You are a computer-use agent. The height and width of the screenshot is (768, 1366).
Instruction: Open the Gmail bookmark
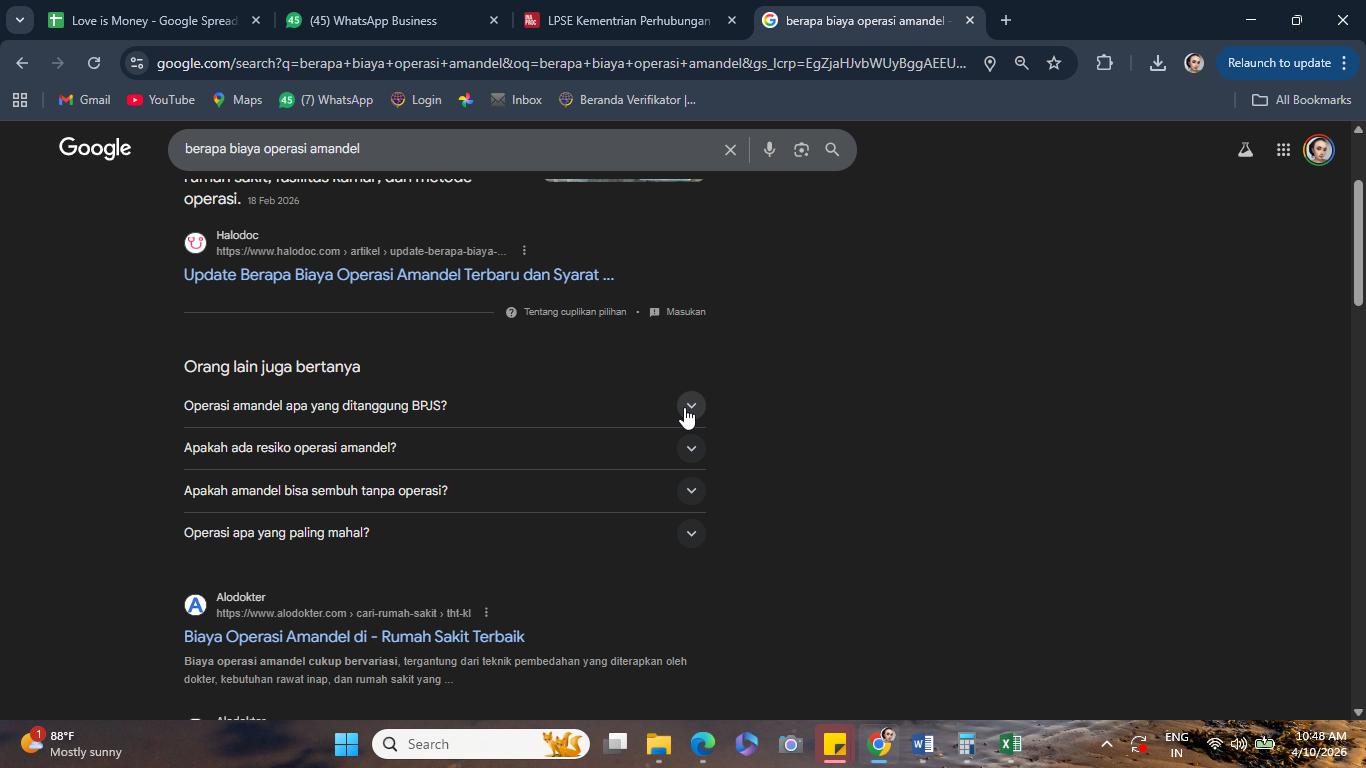(84, 100)
